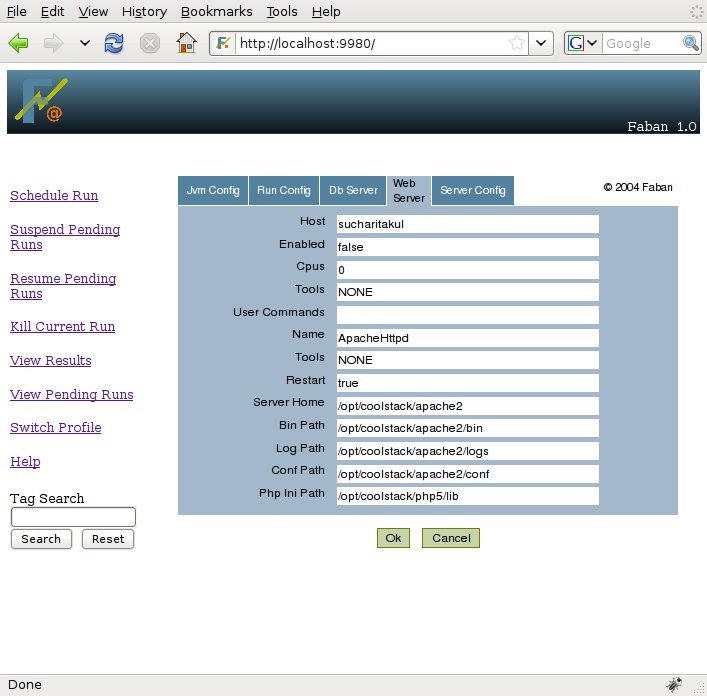
Task: Click the browser Back arrow button
Action: click(19, 43)
